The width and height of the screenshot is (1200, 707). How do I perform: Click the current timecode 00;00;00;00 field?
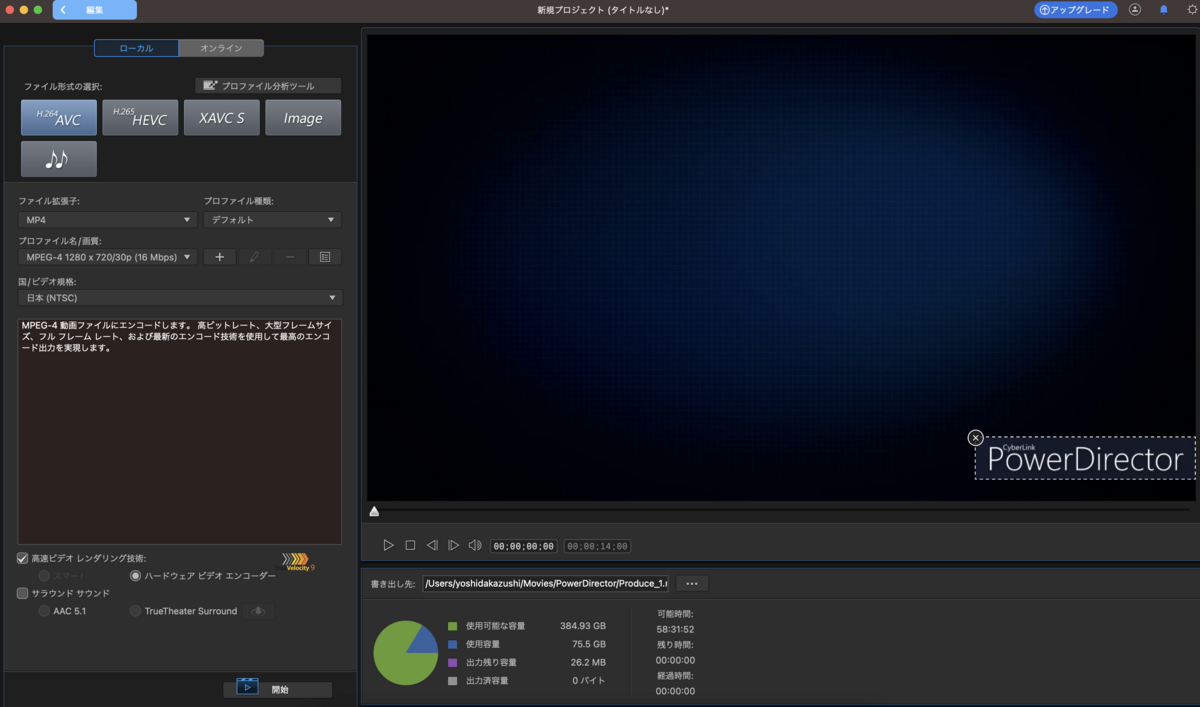coord(524,546)
